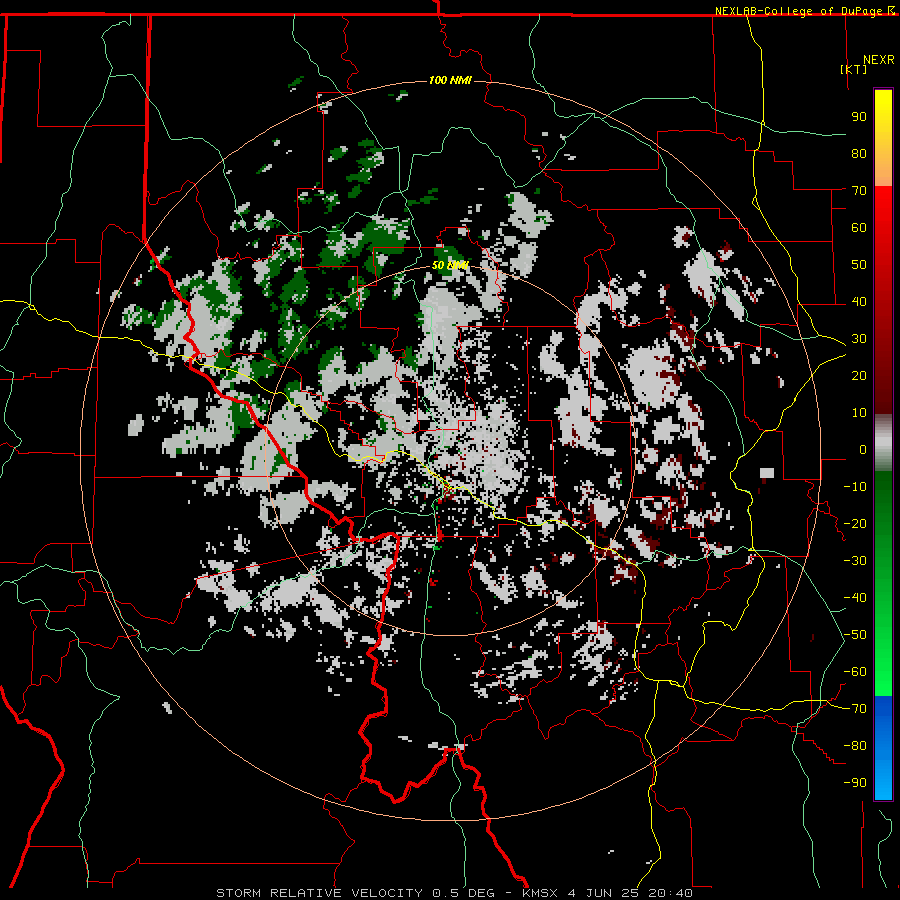This screenshot has width=900, height=900.
Task: Click the -80 value on velocity scale
Action: [855, 746]
